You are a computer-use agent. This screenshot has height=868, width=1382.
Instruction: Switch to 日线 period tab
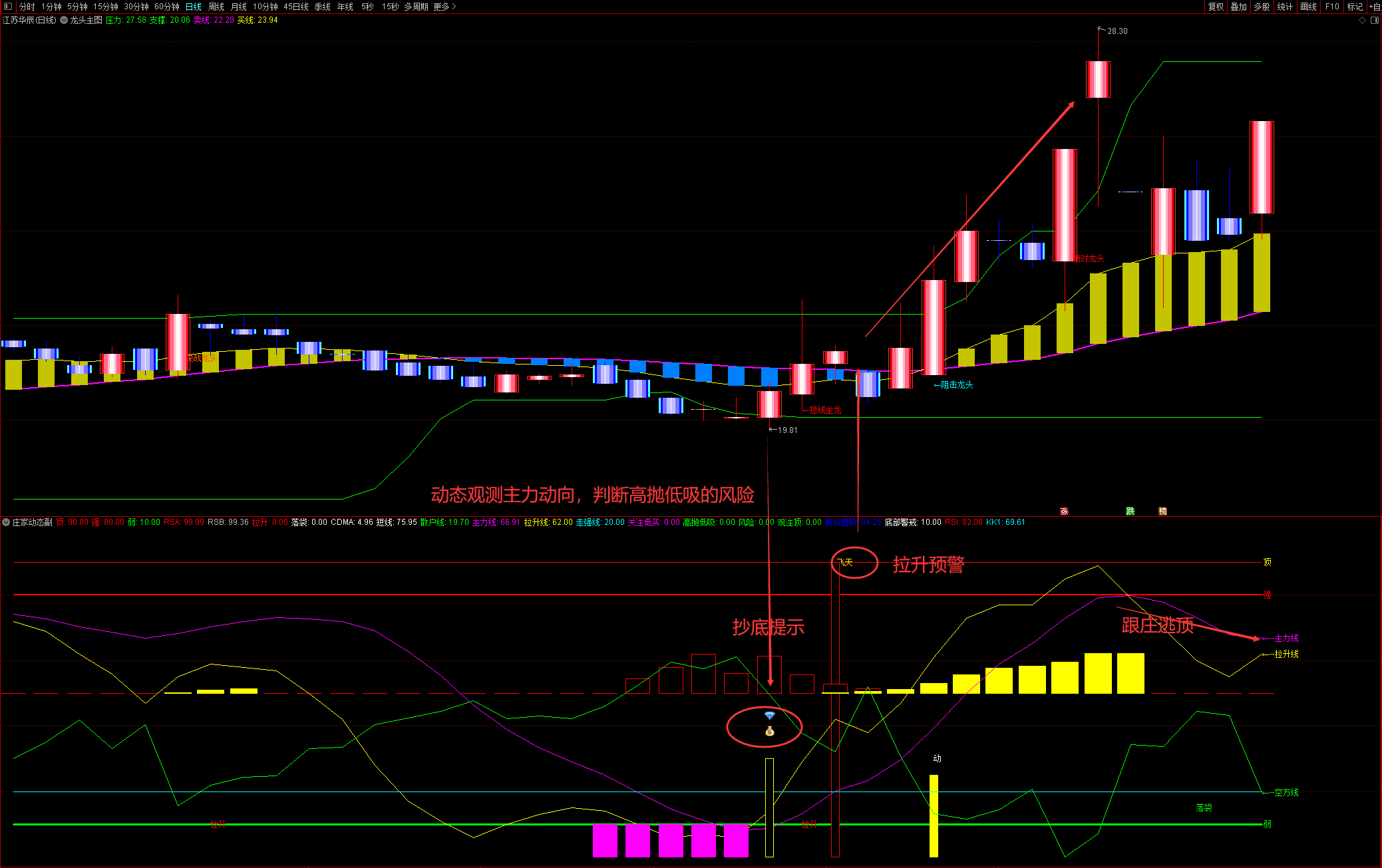pos(194,7)
